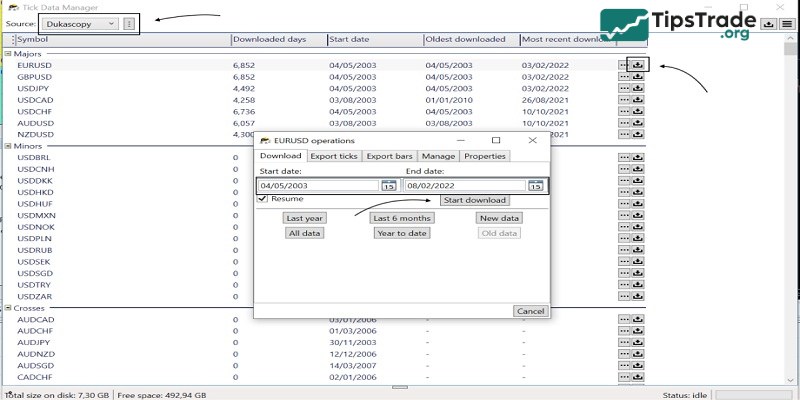This screenshot has height=400, width=800.
Task: Click the download icon for AUDCAD row
Action: point(639,319)
